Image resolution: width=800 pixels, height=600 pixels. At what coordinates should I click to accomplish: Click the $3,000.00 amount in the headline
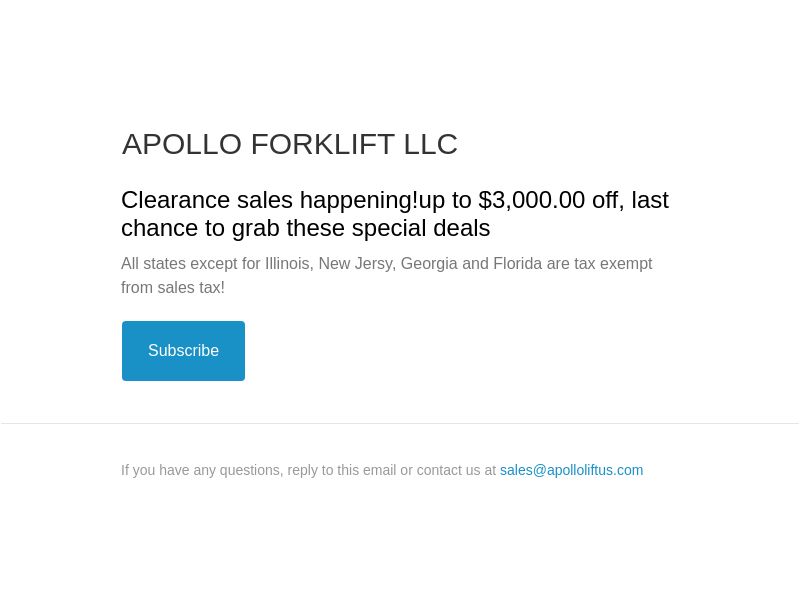[x=532, y=200]
